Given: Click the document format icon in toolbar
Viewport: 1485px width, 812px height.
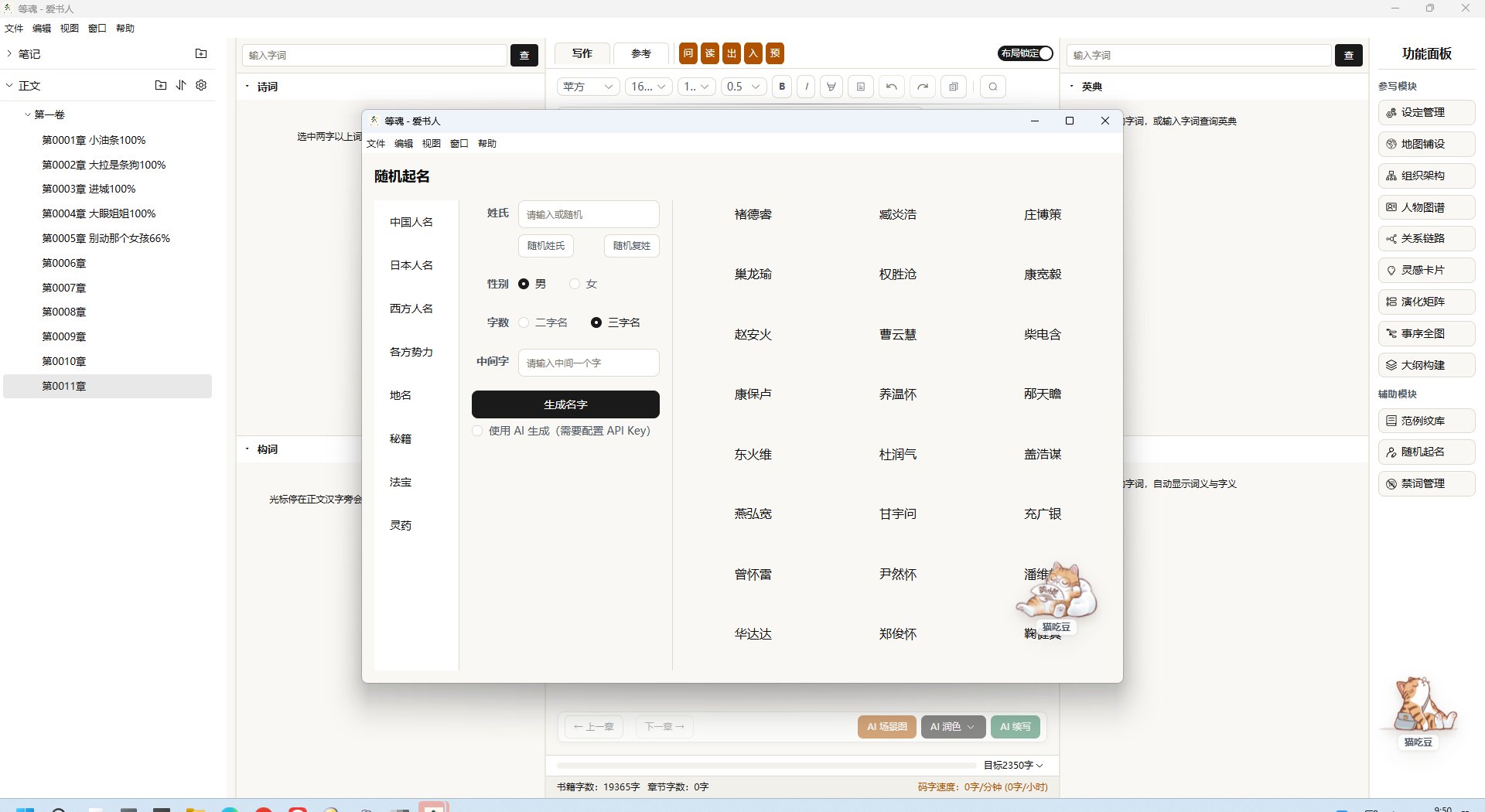Looking at the screenshot, I should click(x=861, y=87).
